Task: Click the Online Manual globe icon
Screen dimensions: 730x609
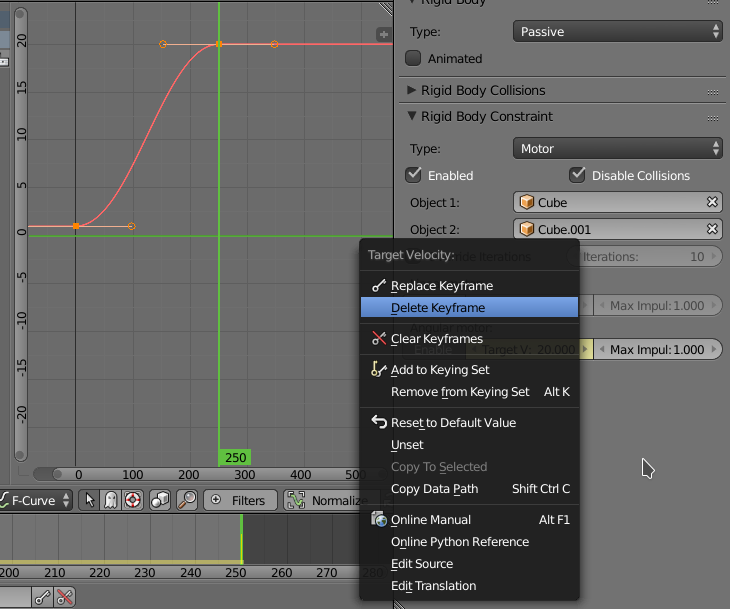Action: [379, 519]
